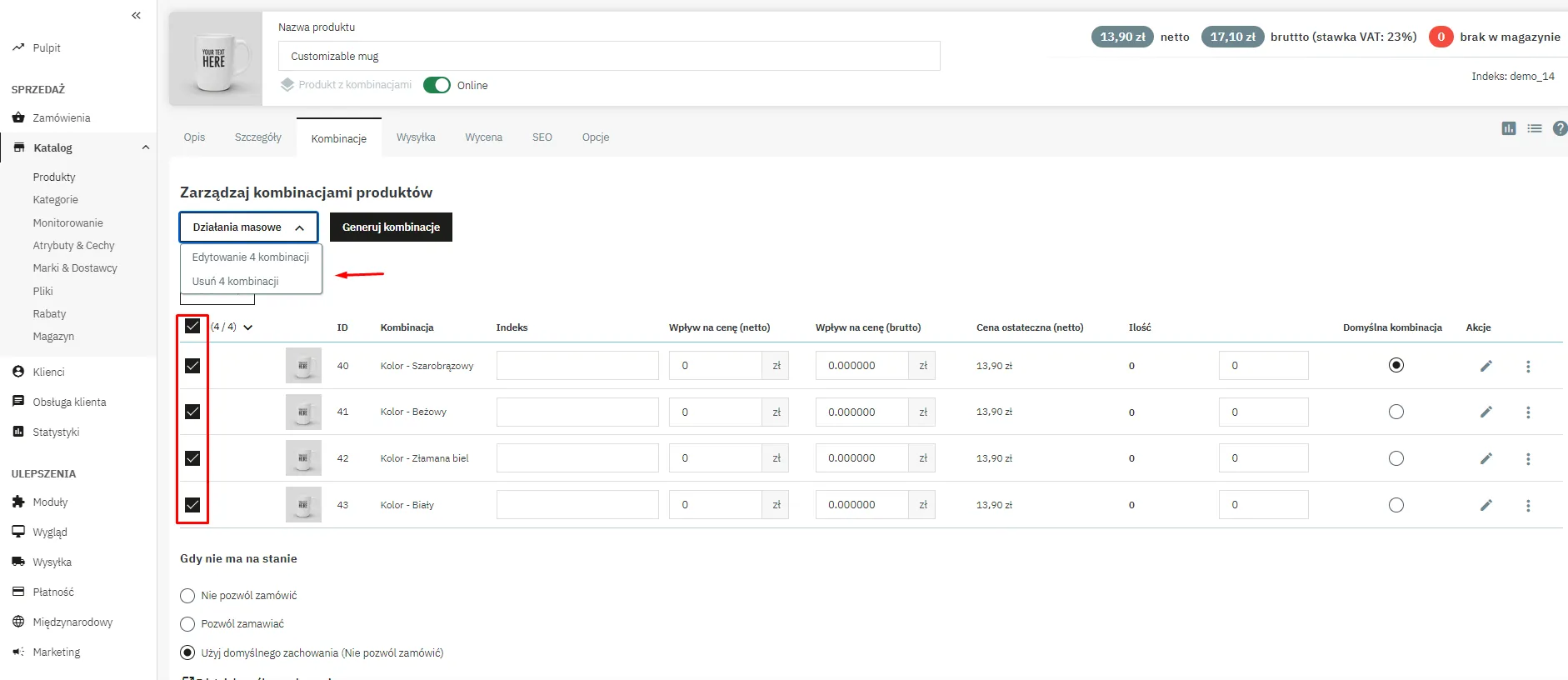Open three-dot actions menu for Kolor - Biały

[1528, 506]
